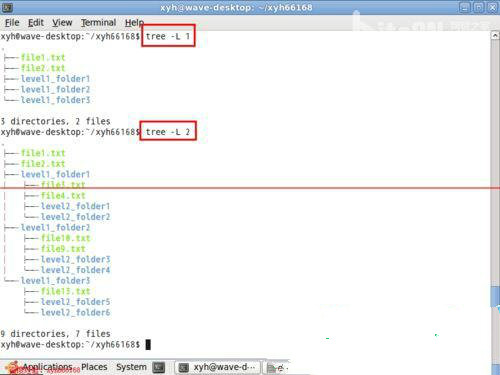Viewport: 500px width, 375px height.
Task: Click the 'tree -L 1' command text
Action: 168,36
